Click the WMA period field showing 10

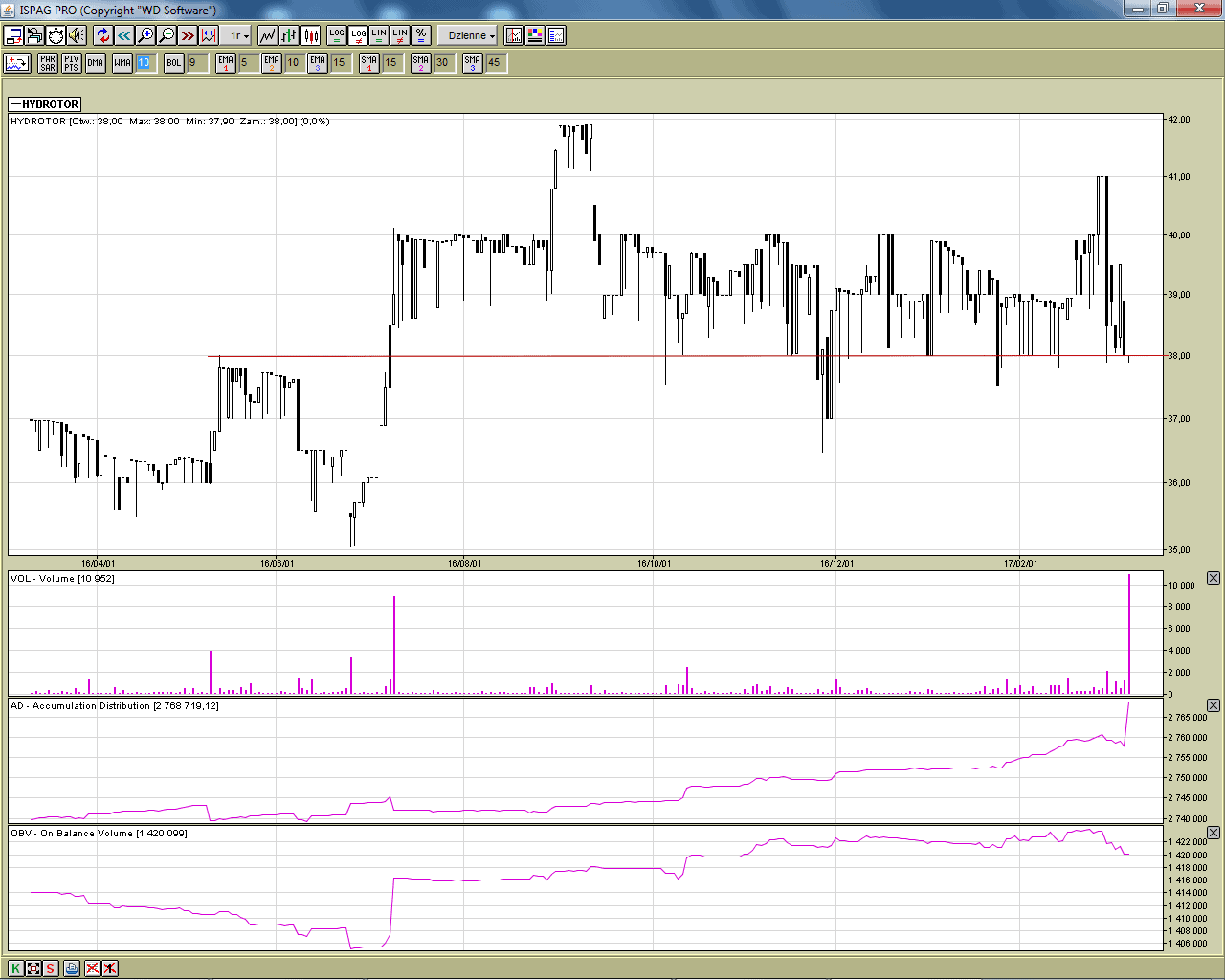(144, 63)
